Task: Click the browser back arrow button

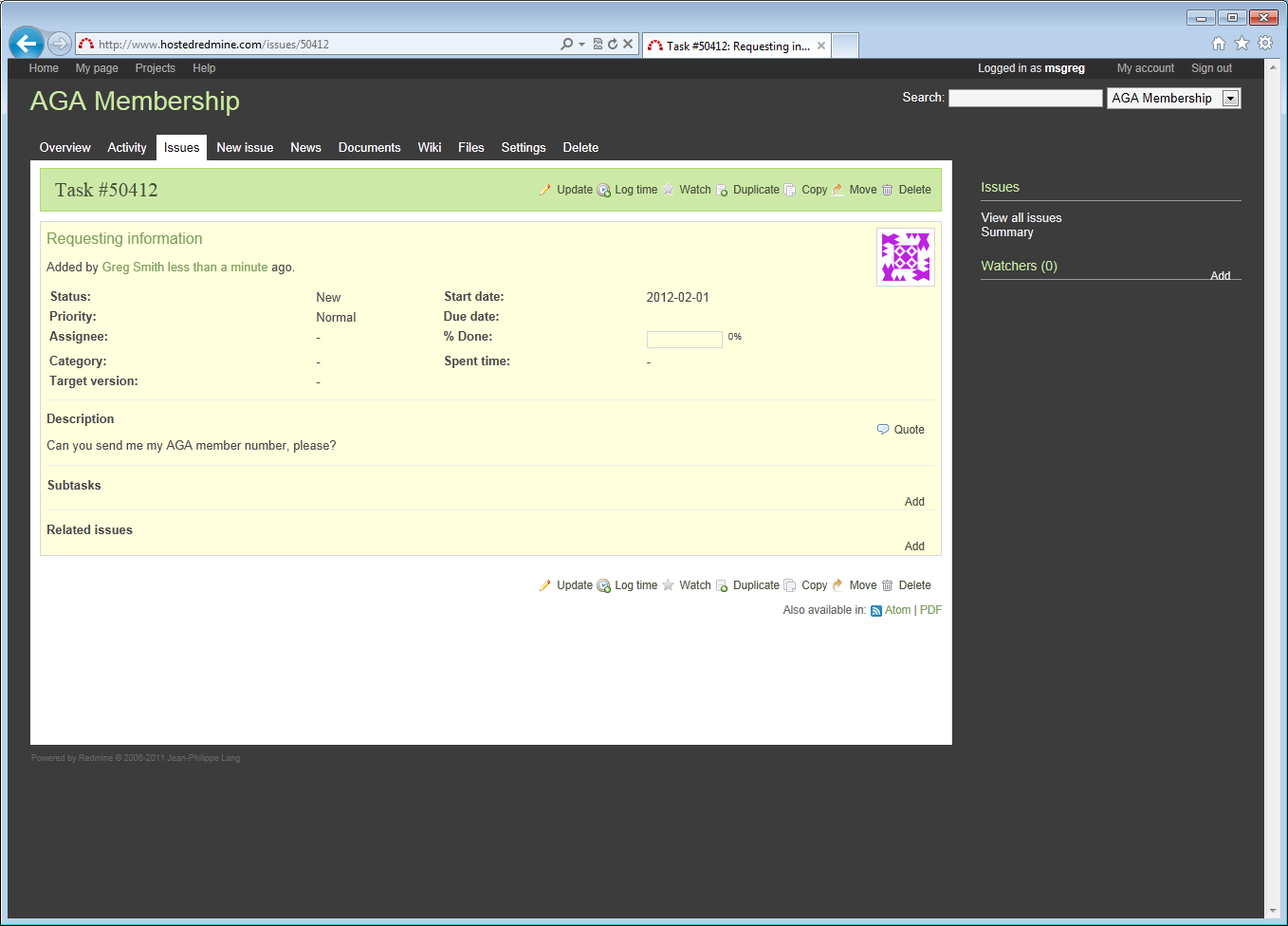Action: point(27,44)
